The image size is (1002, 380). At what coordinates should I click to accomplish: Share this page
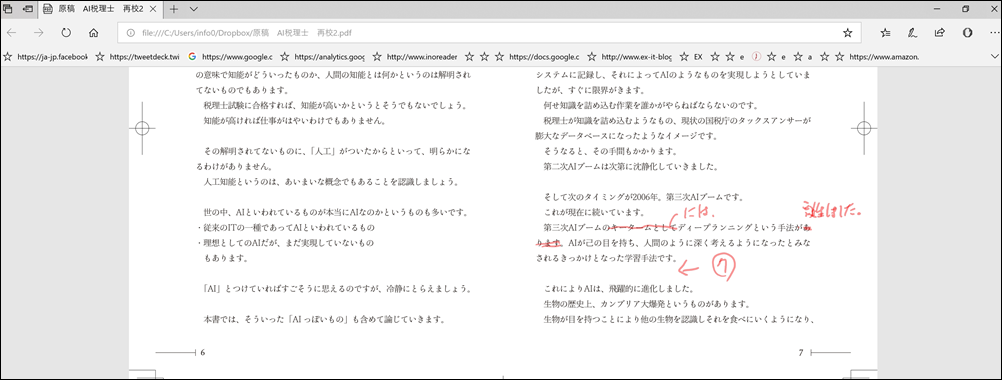tap(939, 33)
